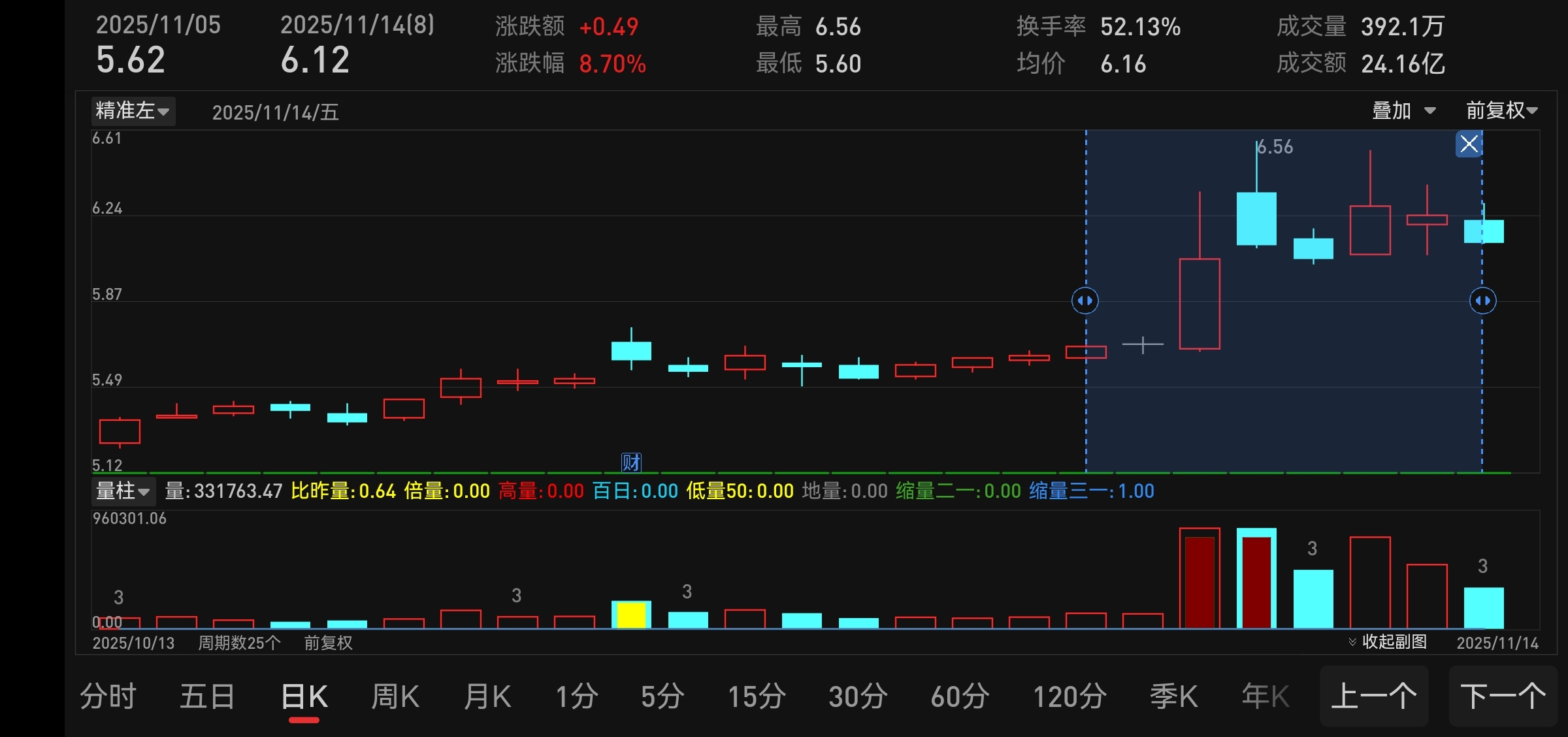This screenshot has width=1568, height=737.
Task: Select the 60分 chart period
Action: 960,696
